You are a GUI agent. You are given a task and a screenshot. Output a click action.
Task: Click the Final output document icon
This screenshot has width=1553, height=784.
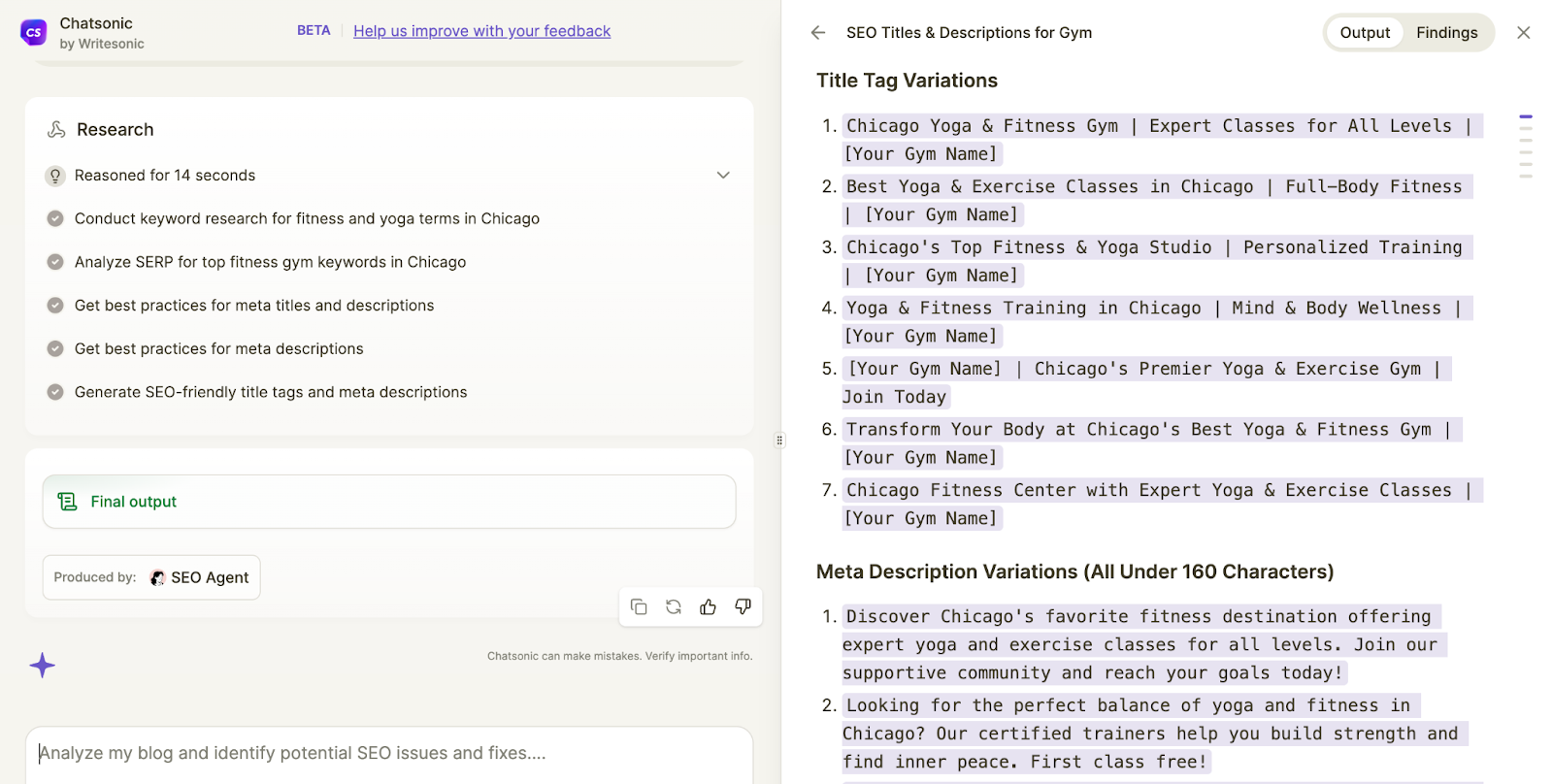click(x=67, y=502)
